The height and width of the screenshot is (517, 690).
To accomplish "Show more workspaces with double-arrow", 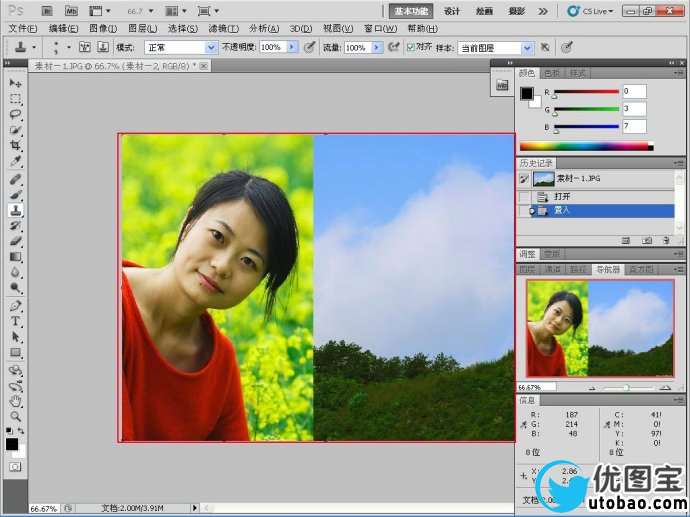I will tap(543, 11).
